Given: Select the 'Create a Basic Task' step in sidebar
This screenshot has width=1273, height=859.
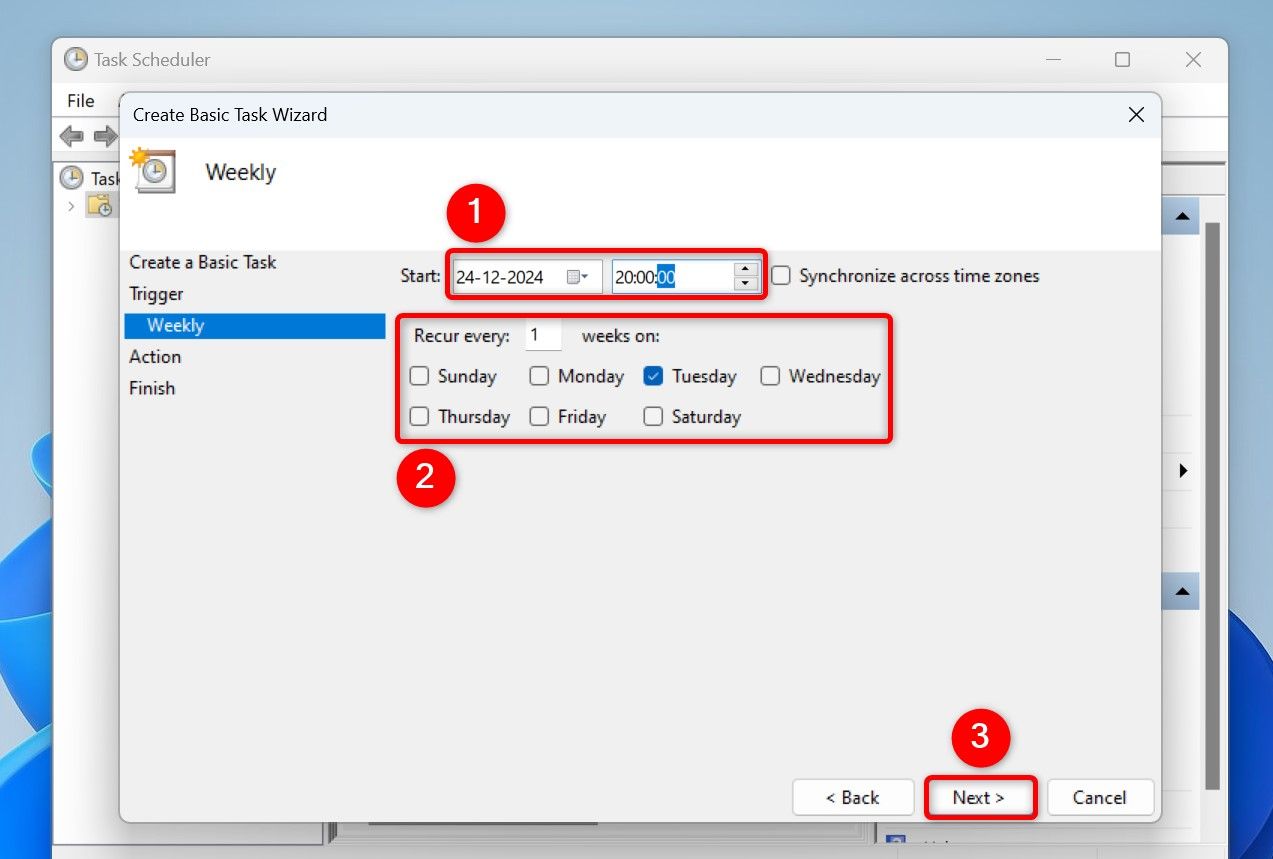Looking at the screenshot, I should point(203,262).
